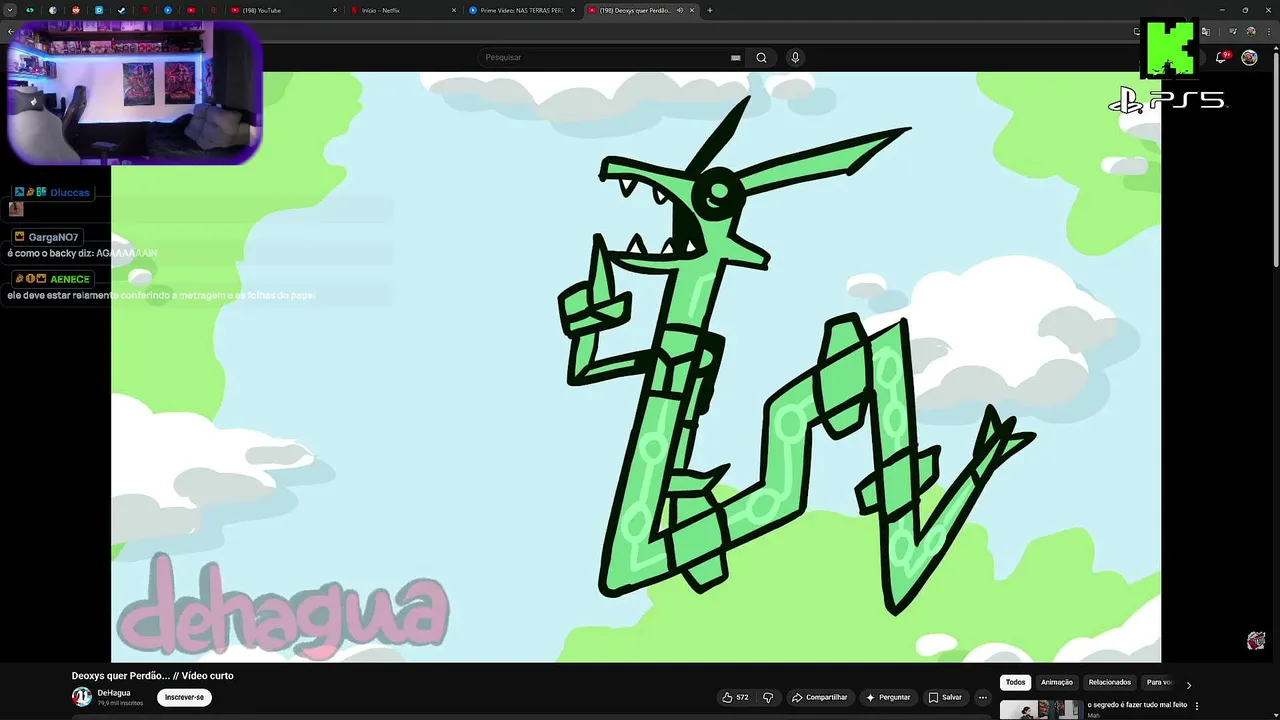Click the Compartilhar share button
Image resolution: width=1280 pixels, height=720 pixels.
click(818, 697)
